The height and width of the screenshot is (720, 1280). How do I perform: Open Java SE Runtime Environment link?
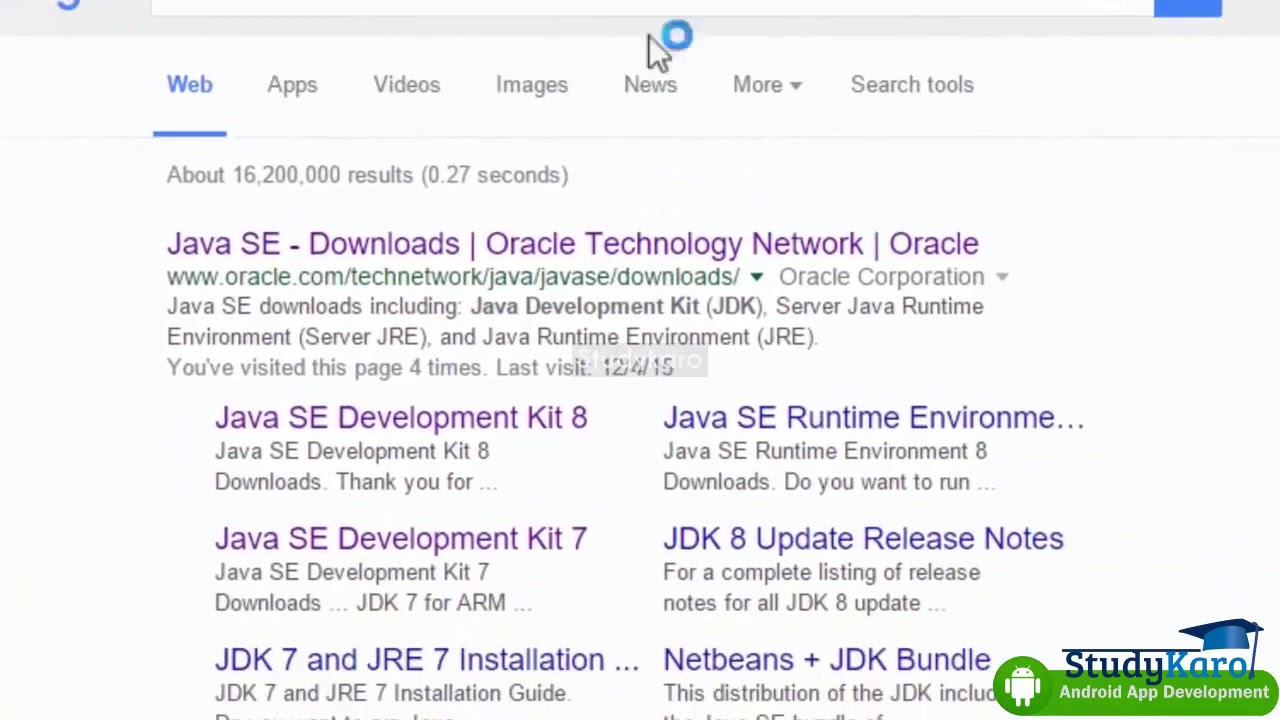click(873, 418)
